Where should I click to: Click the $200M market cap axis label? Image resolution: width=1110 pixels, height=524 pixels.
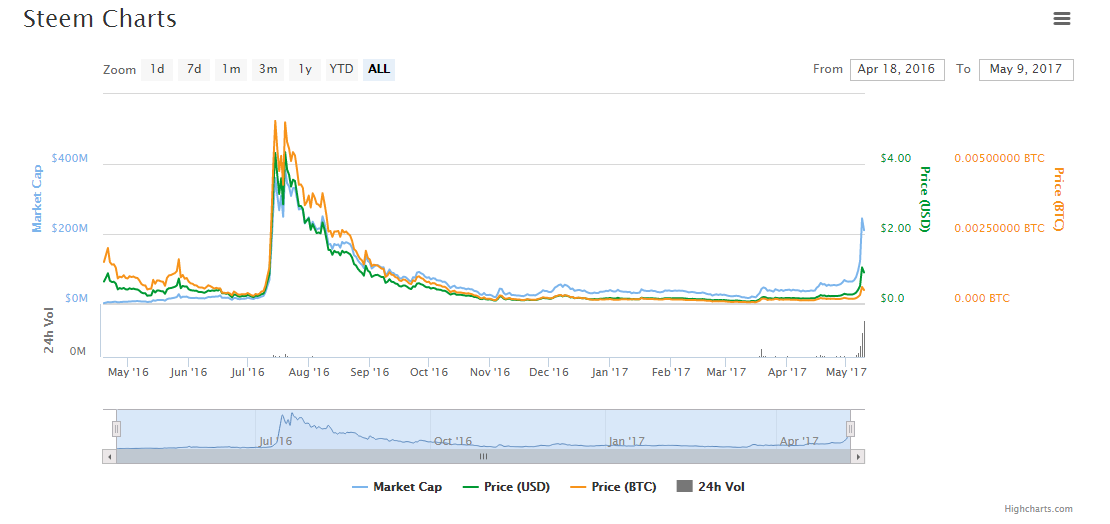click(70, 229)
